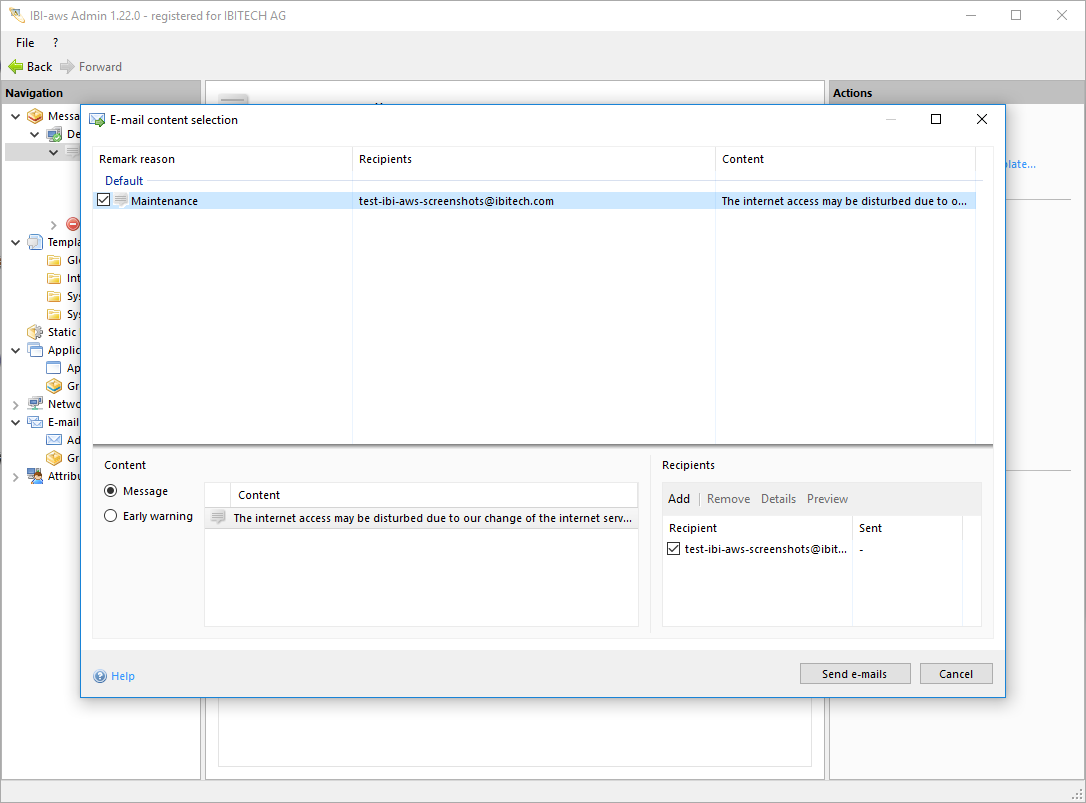Click the Help question mark icon
The width and height of the screenshot is (1086, 803).
(x=100, y=676)
